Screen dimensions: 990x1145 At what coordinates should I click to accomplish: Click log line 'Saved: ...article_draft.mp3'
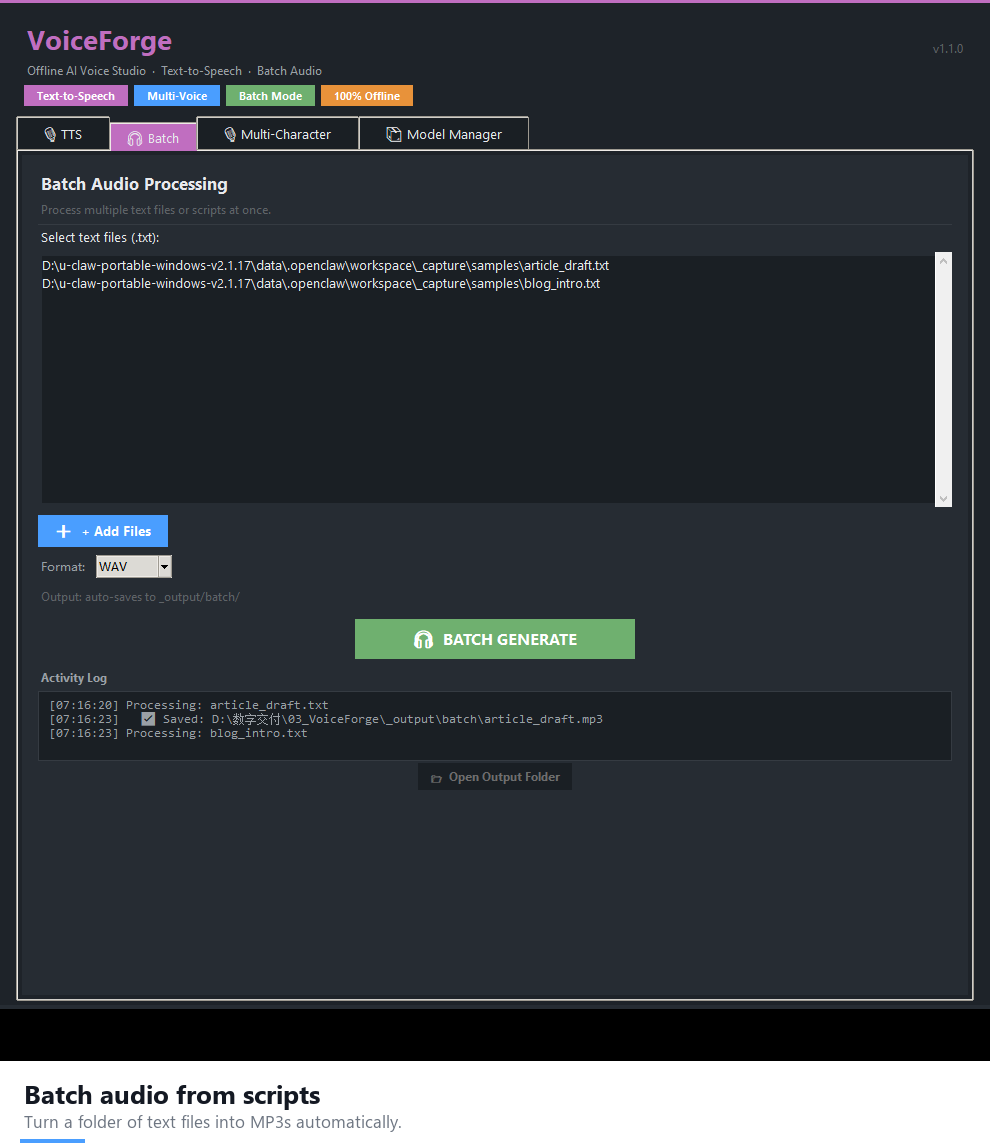tap(326, 719)
